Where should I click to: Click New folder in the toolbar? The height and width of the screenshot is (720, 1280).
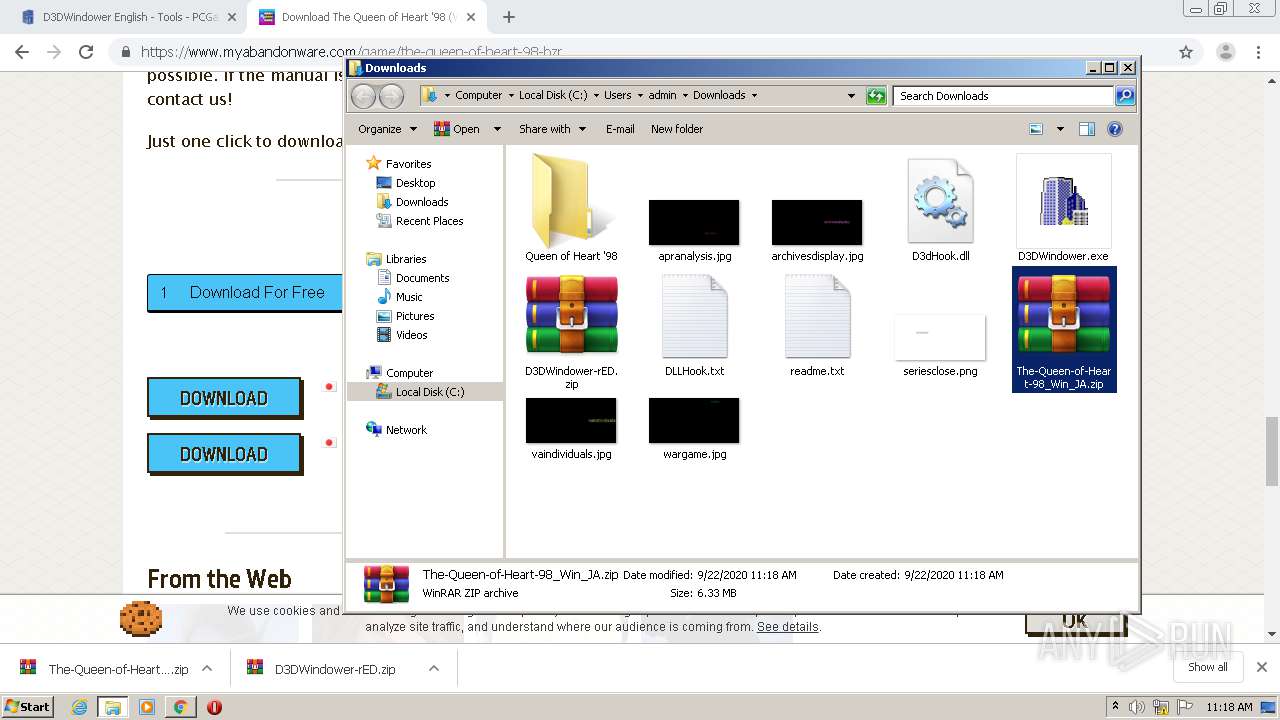click(x=677, y=129)
